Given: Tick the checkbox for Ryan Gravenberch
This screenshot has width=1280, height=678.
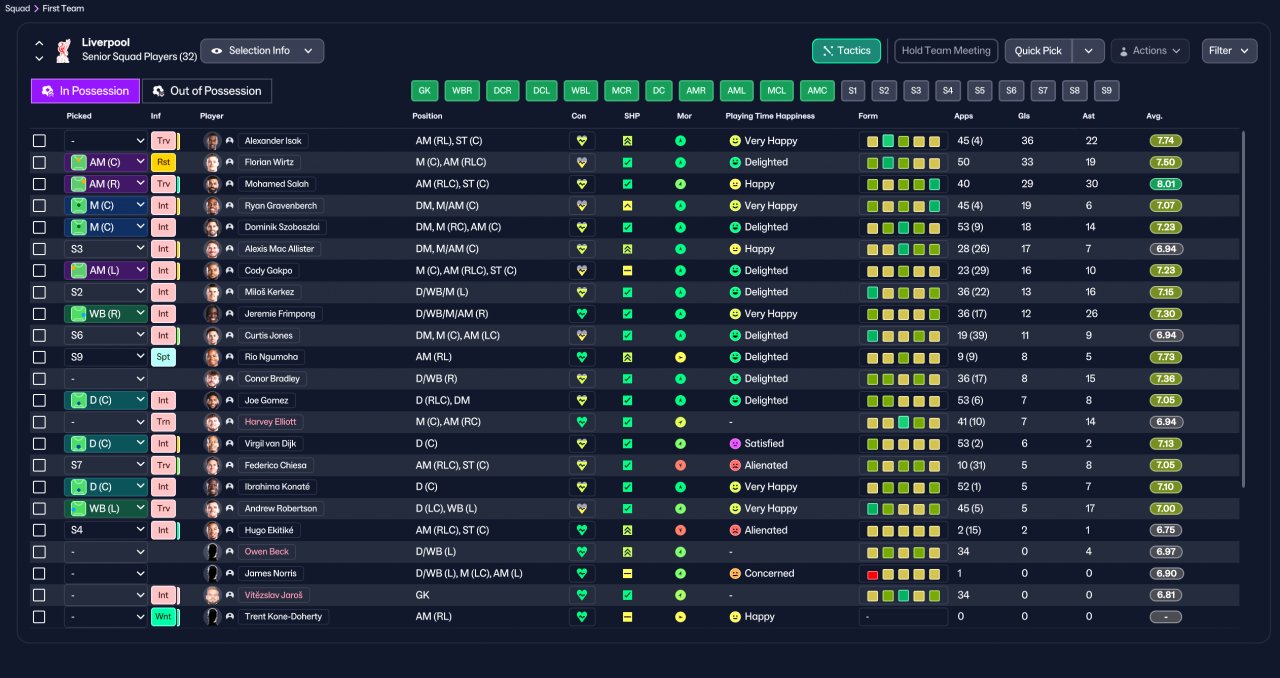Looking at the screenshot, I should [x=39, y=206].
